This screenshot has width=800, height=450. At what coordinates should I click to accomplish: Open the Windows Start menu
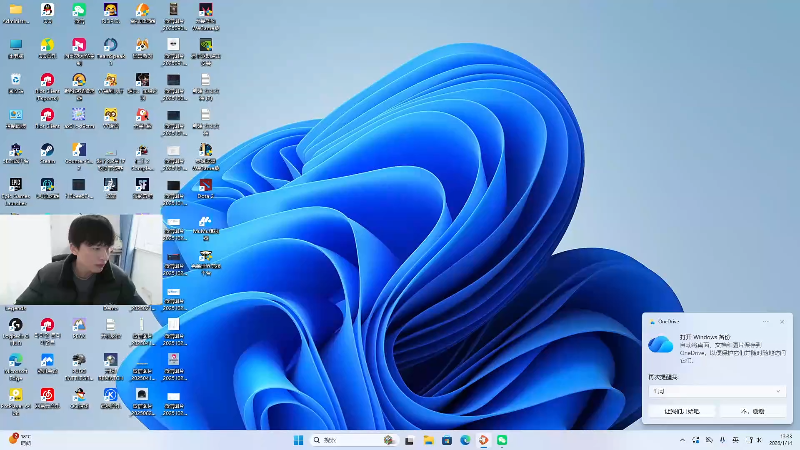point(298,440)
